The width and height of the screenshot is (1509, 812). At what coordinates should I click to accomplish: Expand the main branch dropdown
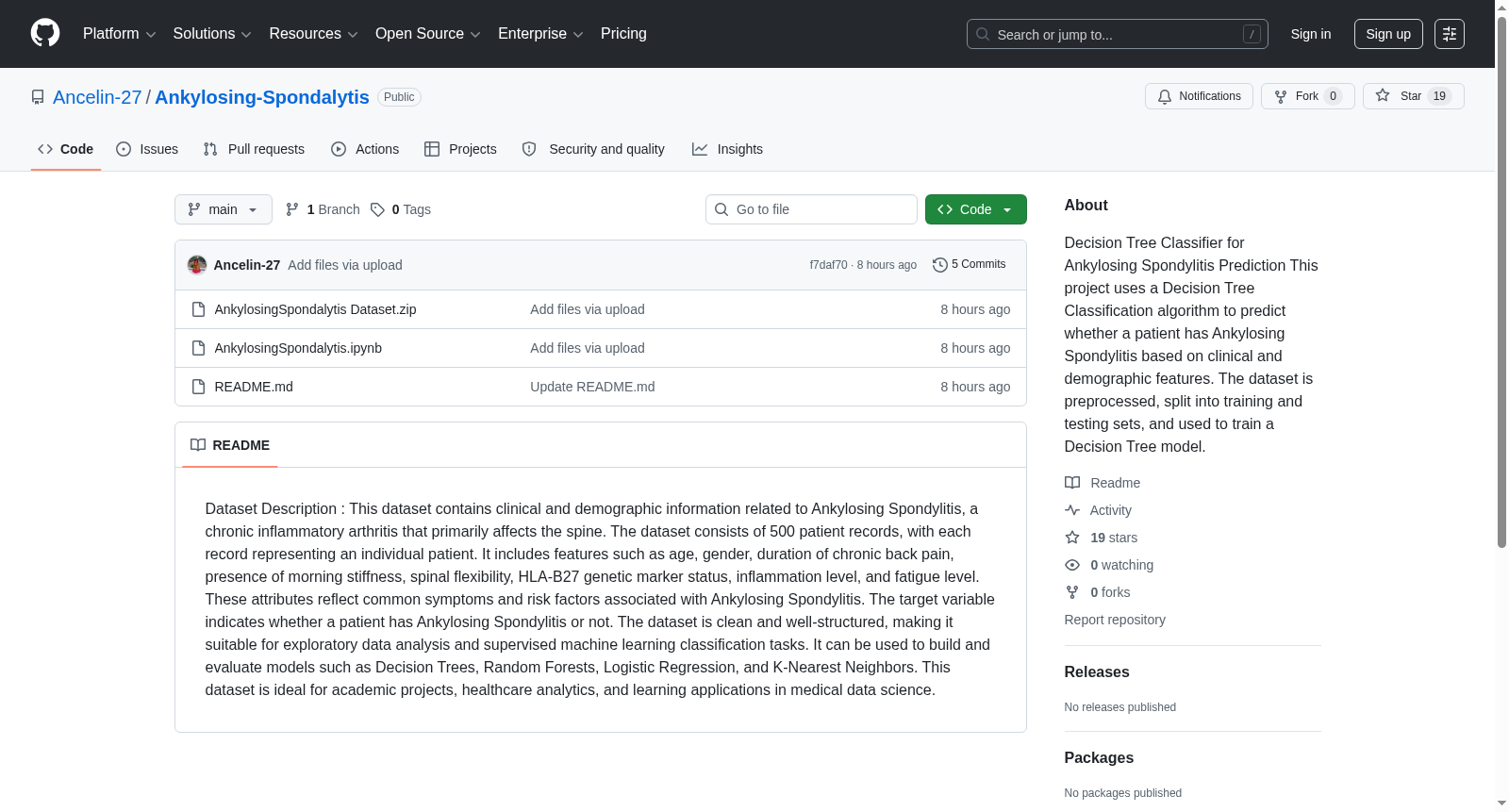click(x=224, y=209)
